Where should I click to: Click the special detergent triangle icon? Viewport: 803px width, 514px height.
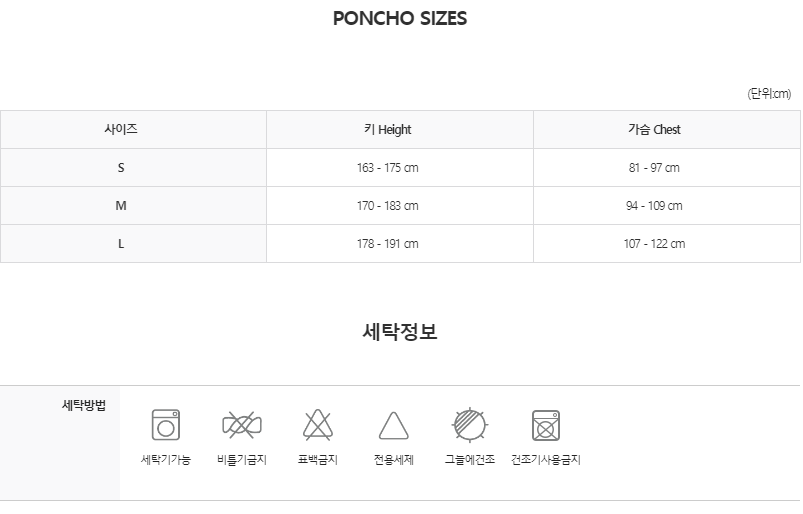pyautogui.click(x=394, y=425)
